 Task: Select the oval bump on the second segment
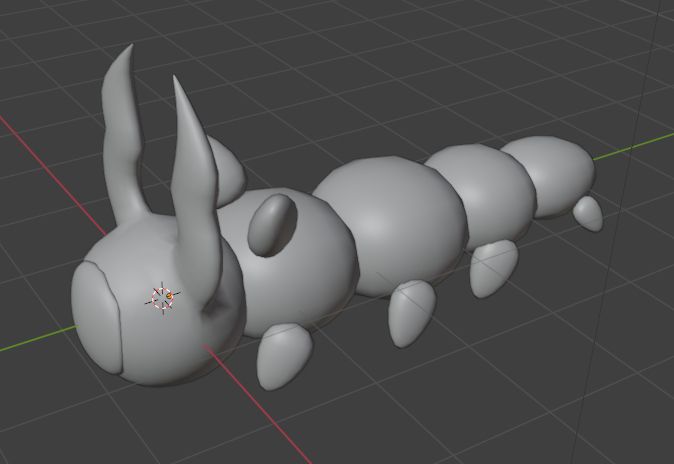(272, 225)
